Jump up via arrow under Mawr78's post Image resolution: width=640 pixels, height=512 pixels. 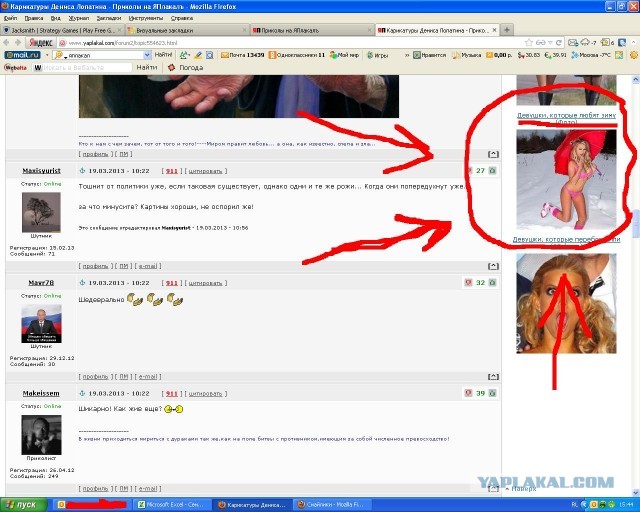click(x=493, y=376)
